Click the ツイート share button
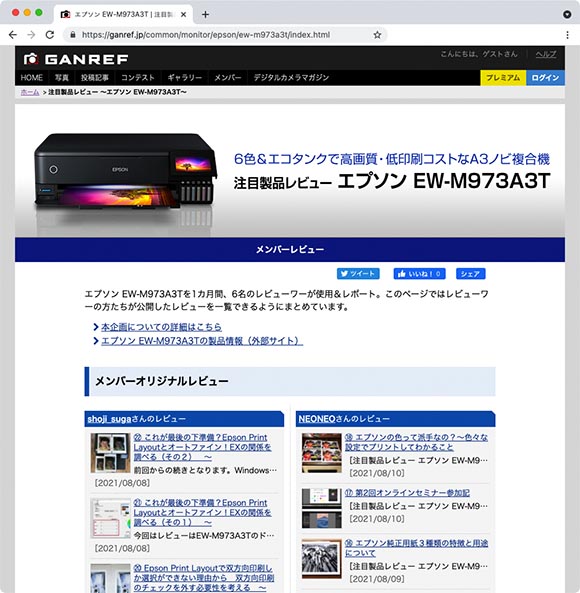This screenshot has width=580, height=593. tap(358, 273)
